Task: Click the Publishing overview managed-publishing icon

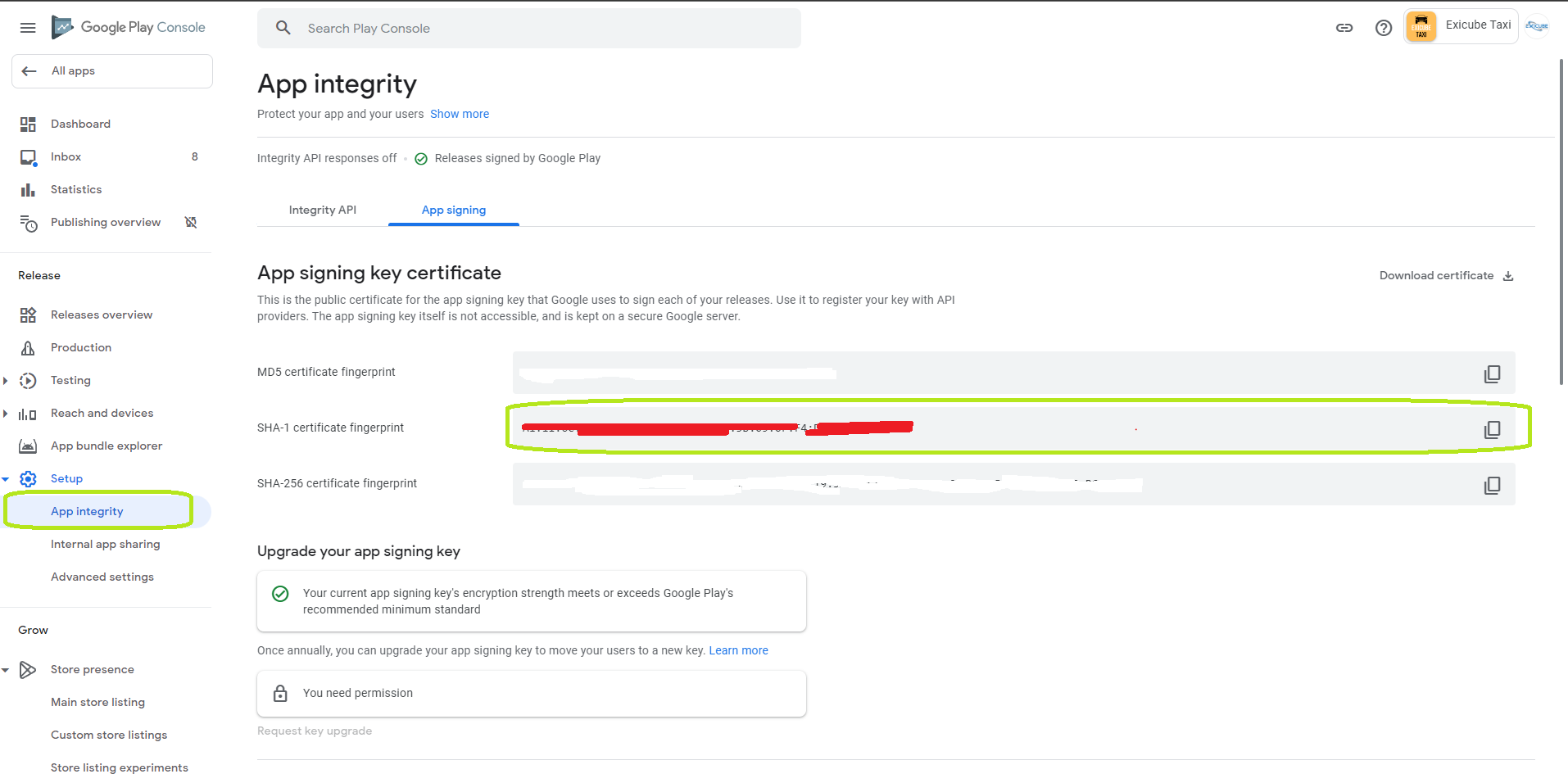Action: [191, 222]
